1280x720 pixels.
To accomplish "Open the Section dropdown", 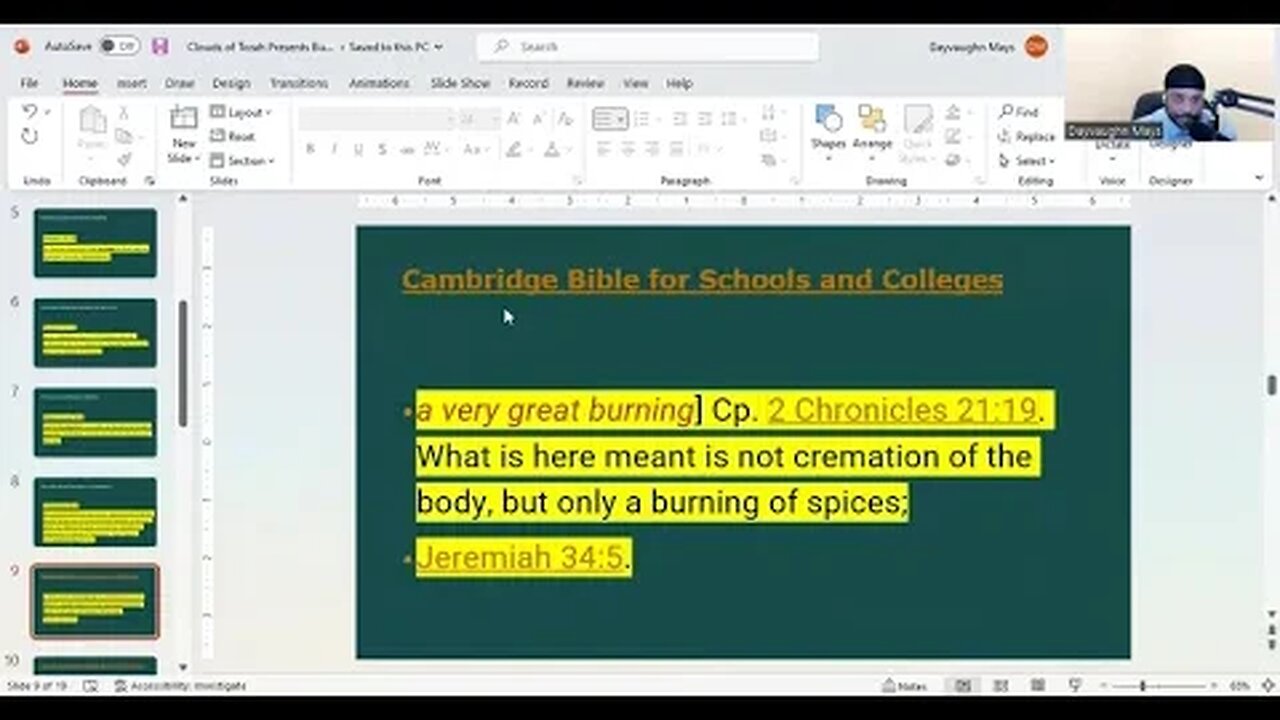I will click(242, 161).
